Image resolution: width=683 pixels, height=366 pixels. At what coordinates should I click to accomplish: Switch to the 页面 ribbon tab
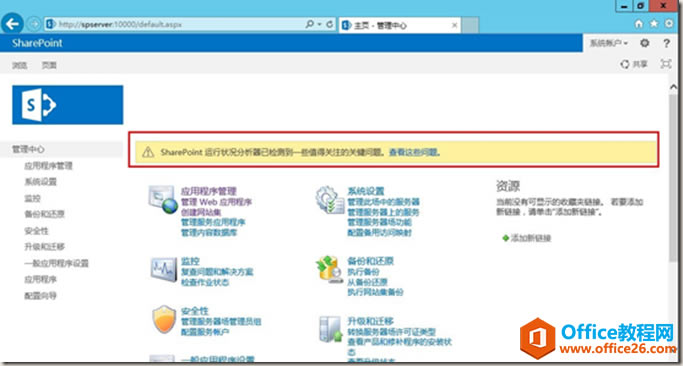[x=49, y=65]
